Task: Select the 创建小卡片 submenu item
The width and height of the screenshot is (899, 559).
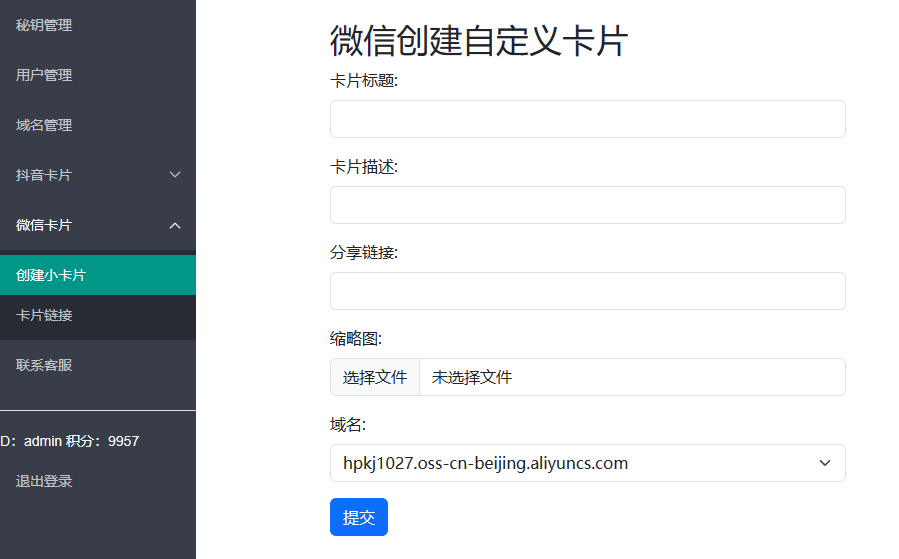Action: tap(51, 275)
